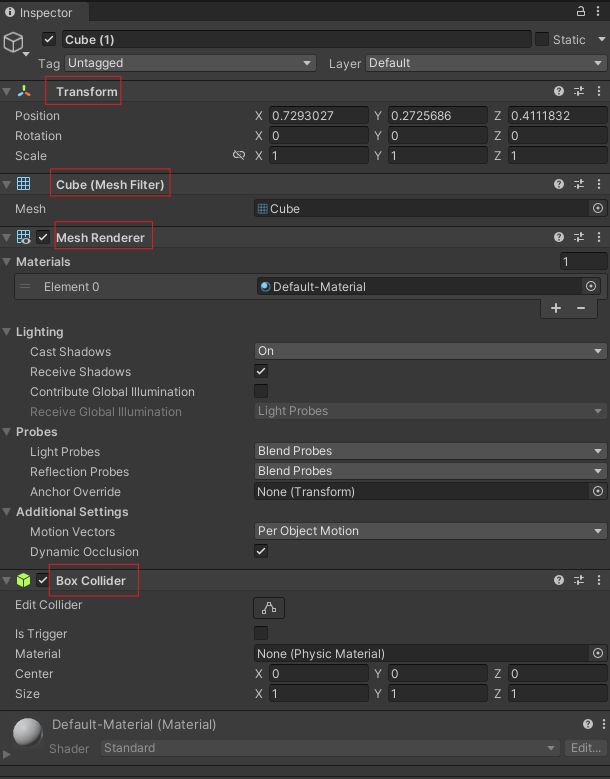The height and width of the screenshot is (779, 610).
Task: Click Position X field 0.7293027
Action: tap(318, 115)
